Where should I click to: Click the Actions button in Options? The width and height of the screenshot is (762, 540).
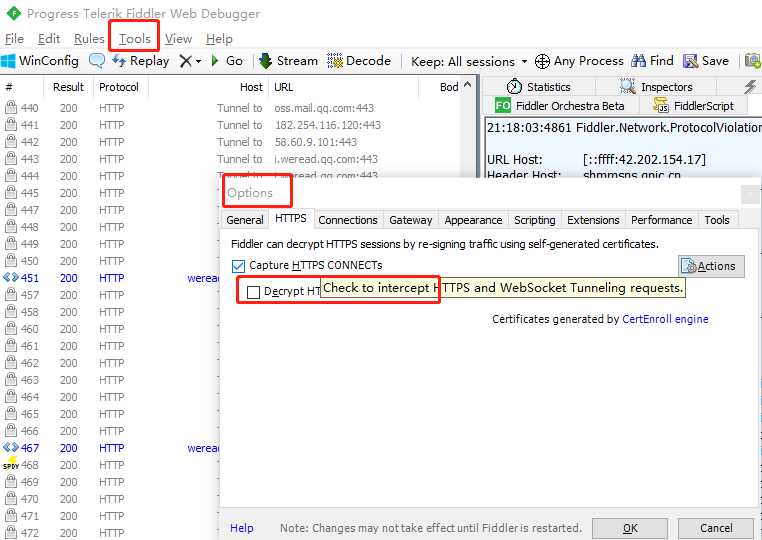711,266
